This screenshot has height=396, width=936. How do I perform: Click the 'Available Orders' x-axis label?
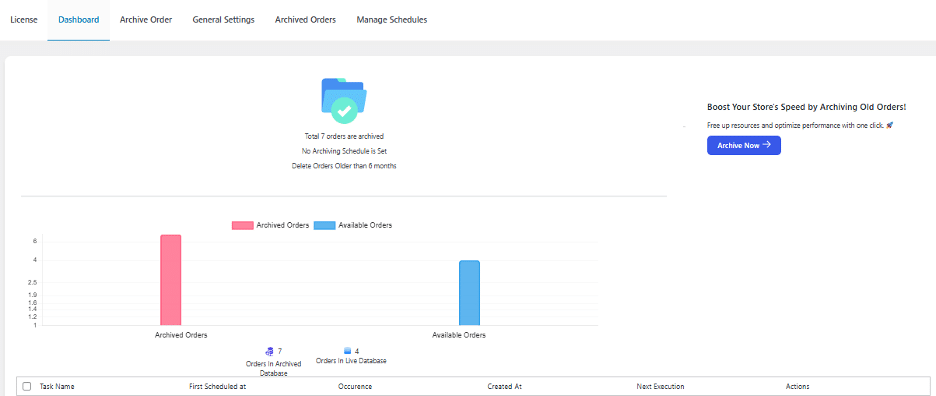tap(459, 335)
